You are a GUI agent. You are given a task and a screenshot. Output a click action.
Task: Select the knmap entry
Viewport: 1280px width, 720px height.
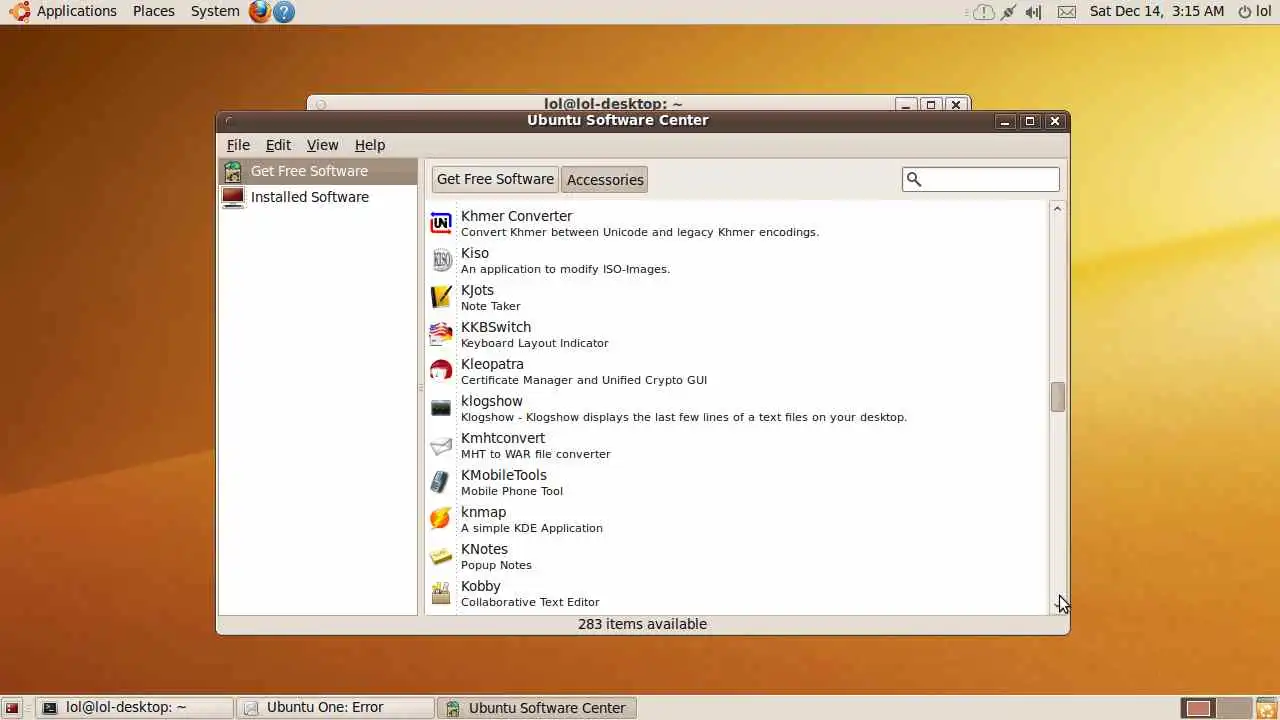coord(737,519)
